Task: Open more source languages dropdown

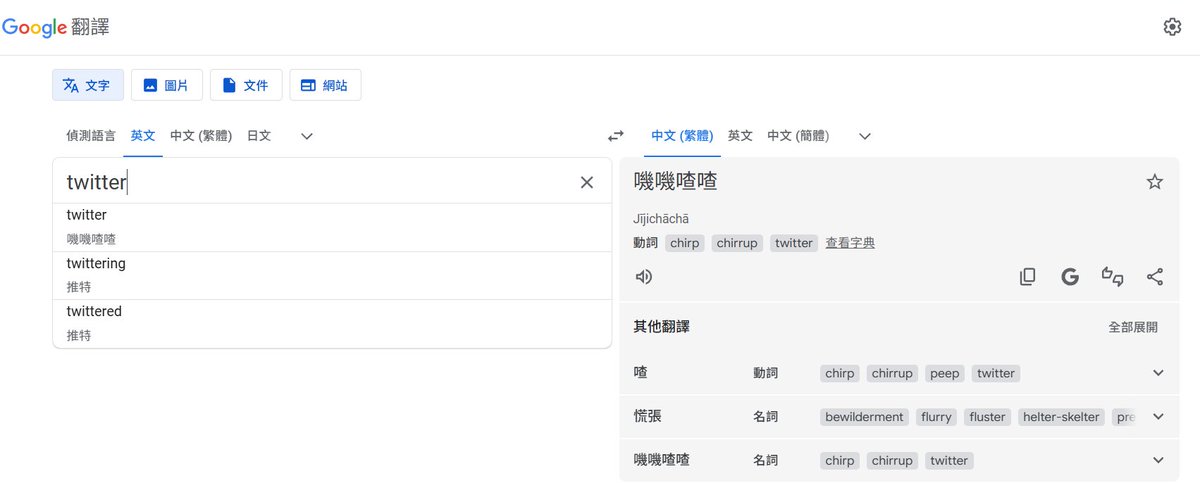Action: click(307, 136)
